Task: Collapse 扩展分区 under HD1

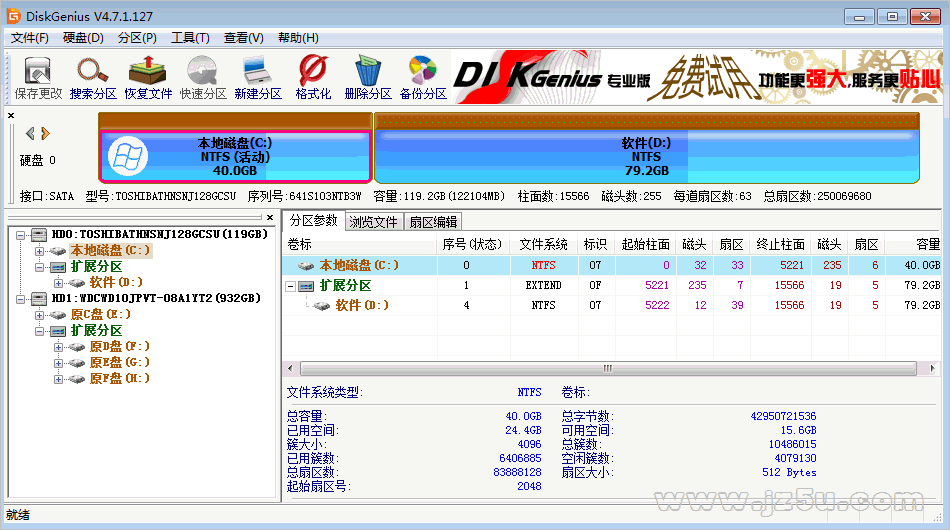Action: click(39, 331)
